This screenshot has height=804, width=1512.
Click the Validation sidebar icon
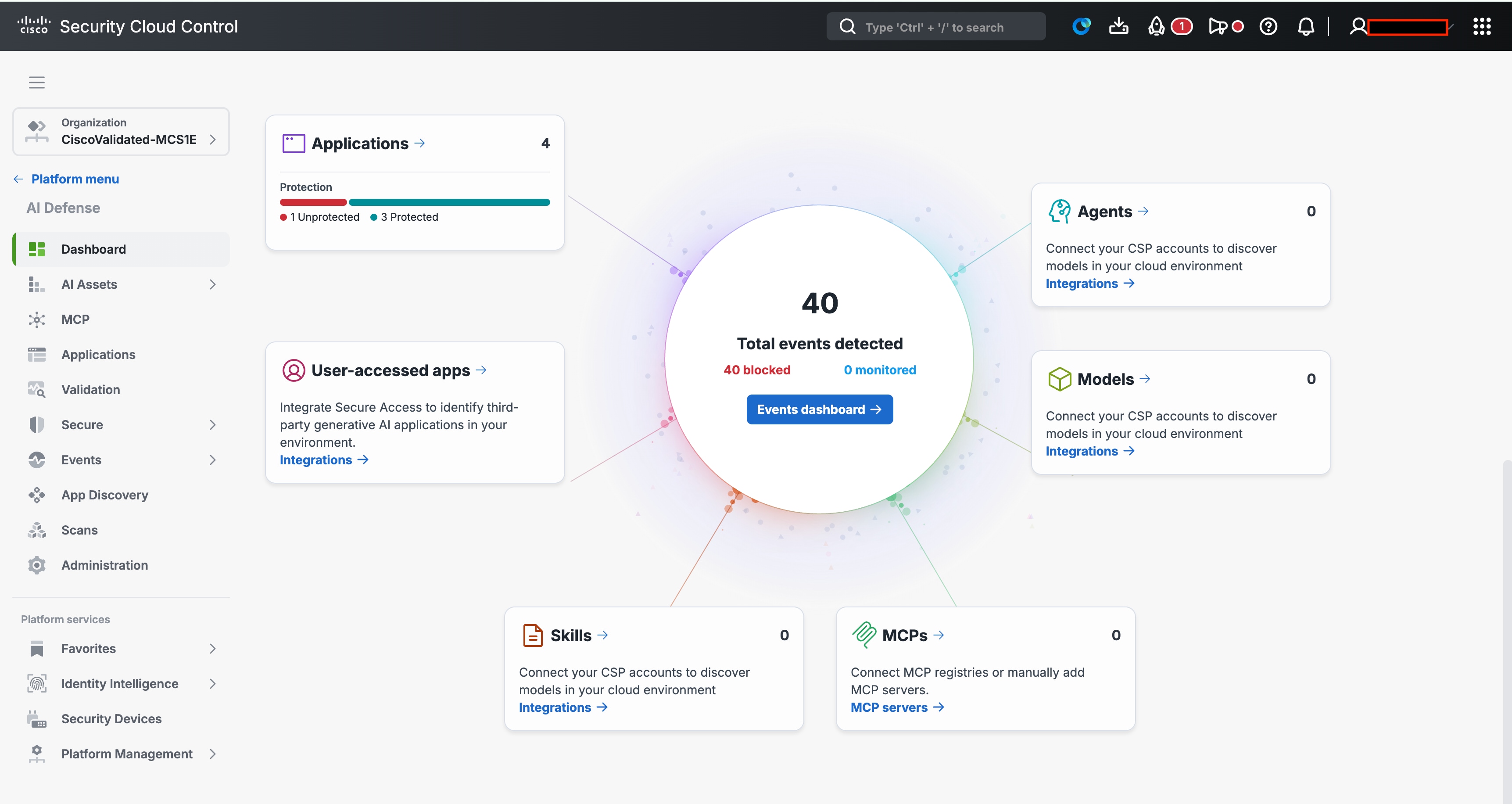[37, 390]
